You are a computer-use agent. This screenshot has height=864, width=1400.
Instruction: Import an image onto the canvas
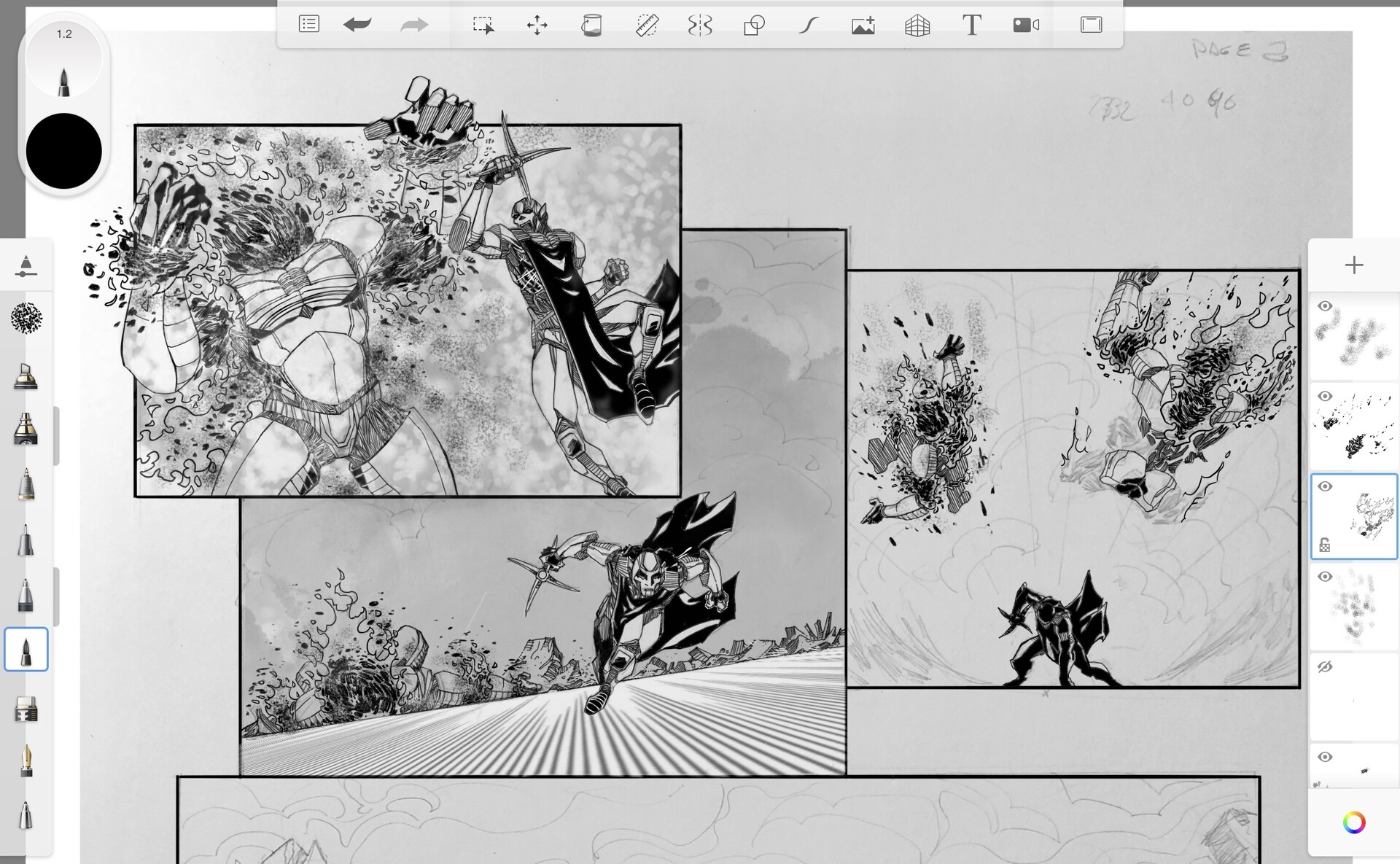click(863, 24)
